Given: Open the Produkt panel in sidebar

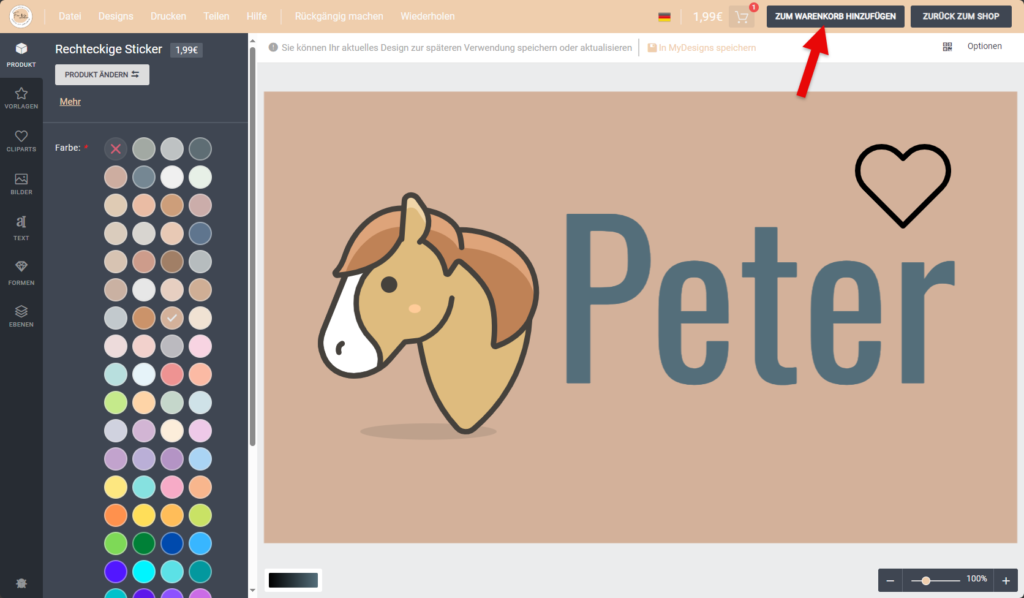Looking at the screenshot, I should click(x=21, y=55).
